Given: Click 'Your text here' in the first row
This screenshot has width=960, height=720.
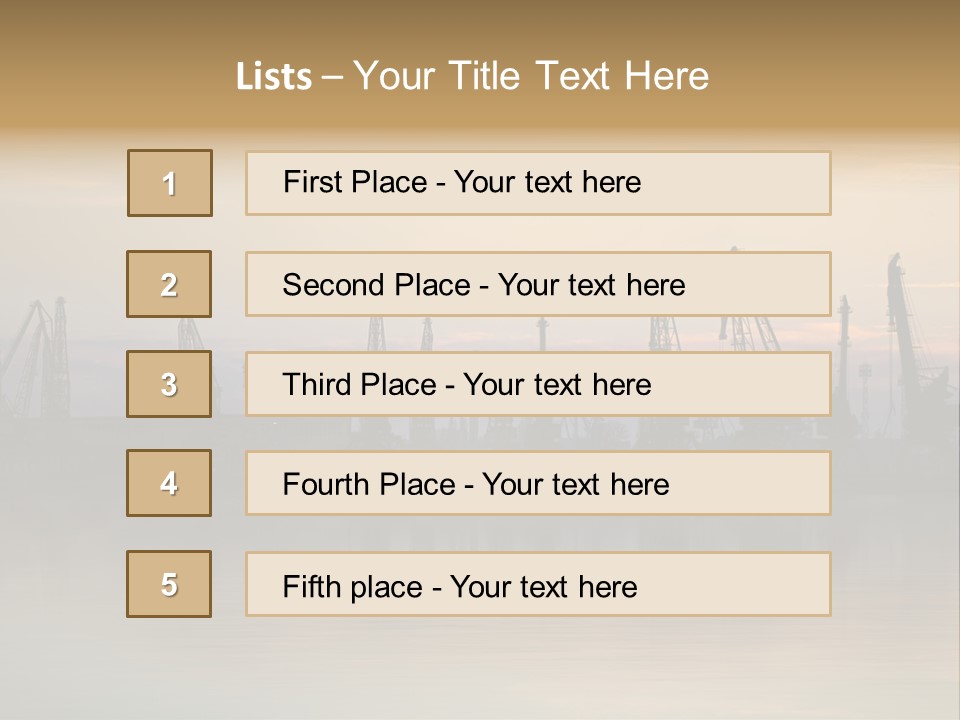Looking at the screenshot, I should [547, 182].
